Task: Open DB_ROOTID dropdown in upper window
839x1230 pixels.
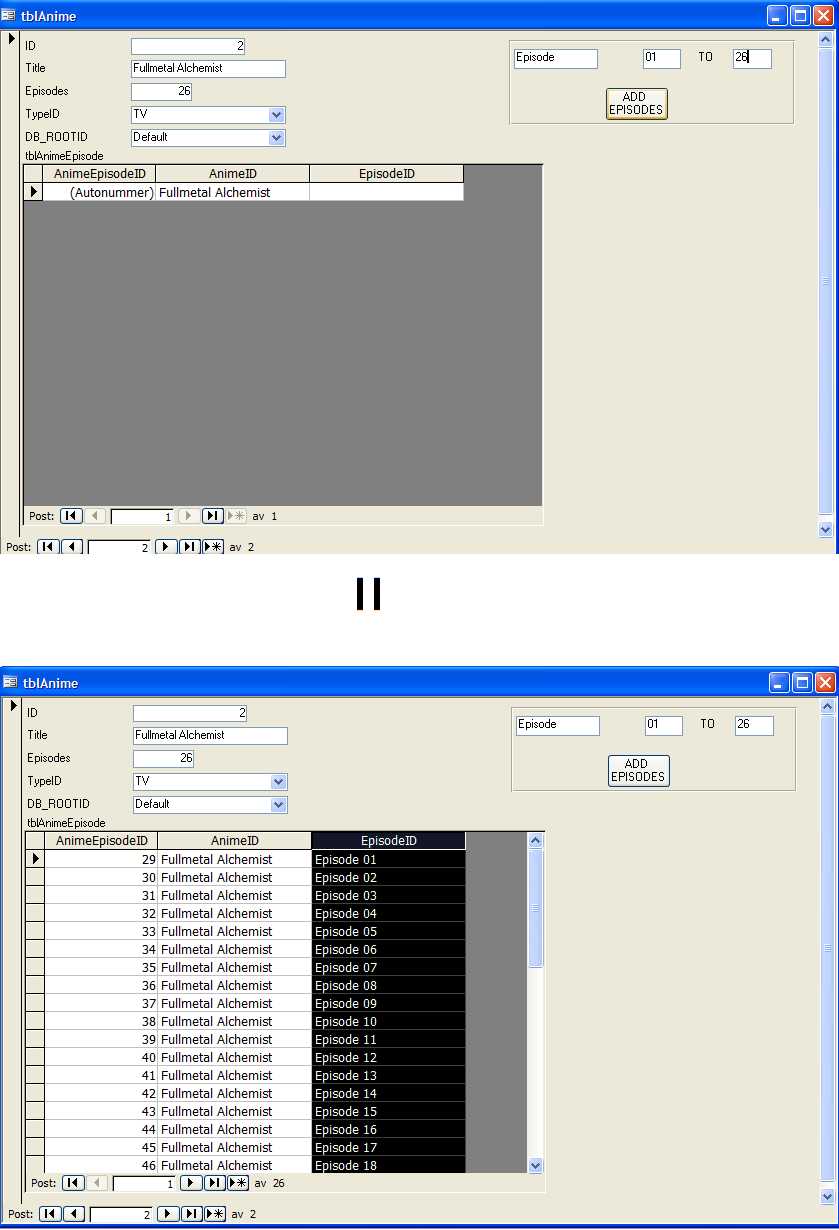Action: [277, 138]
